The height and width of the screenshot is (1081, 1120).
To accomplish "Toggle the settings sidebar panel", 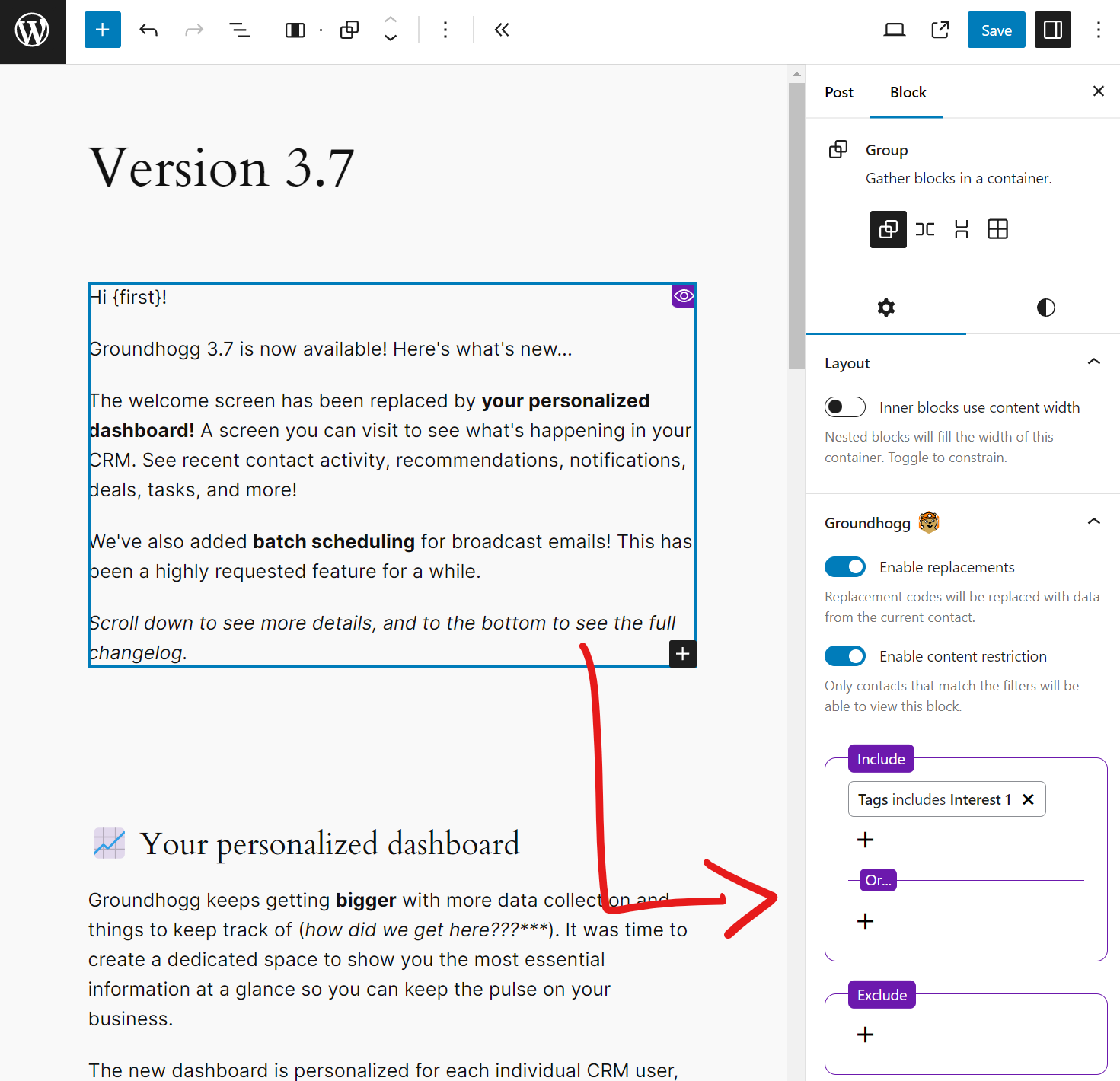I will point(1053,30).
